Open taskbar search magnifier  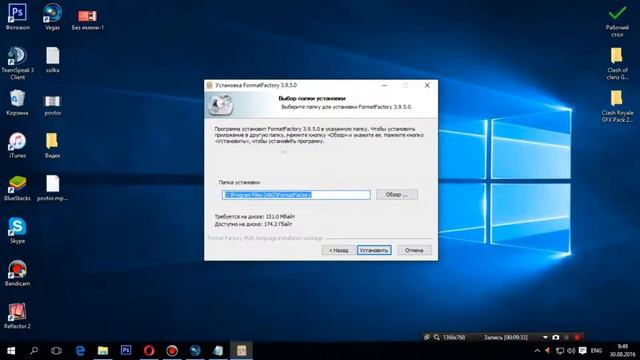tap(34, 351)
